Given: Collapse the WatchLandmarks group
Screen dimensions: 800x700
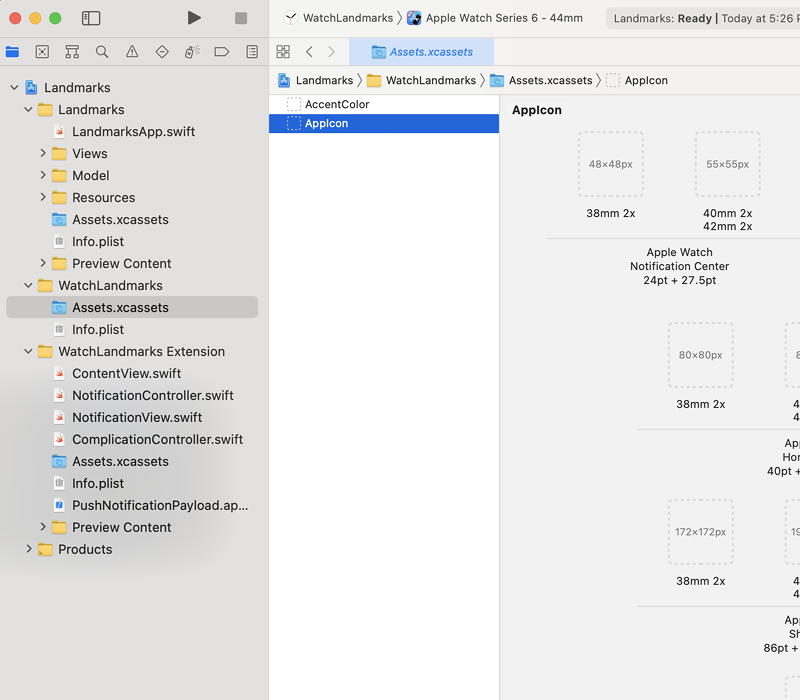Looking at the screenshot, I should [28, 285].
